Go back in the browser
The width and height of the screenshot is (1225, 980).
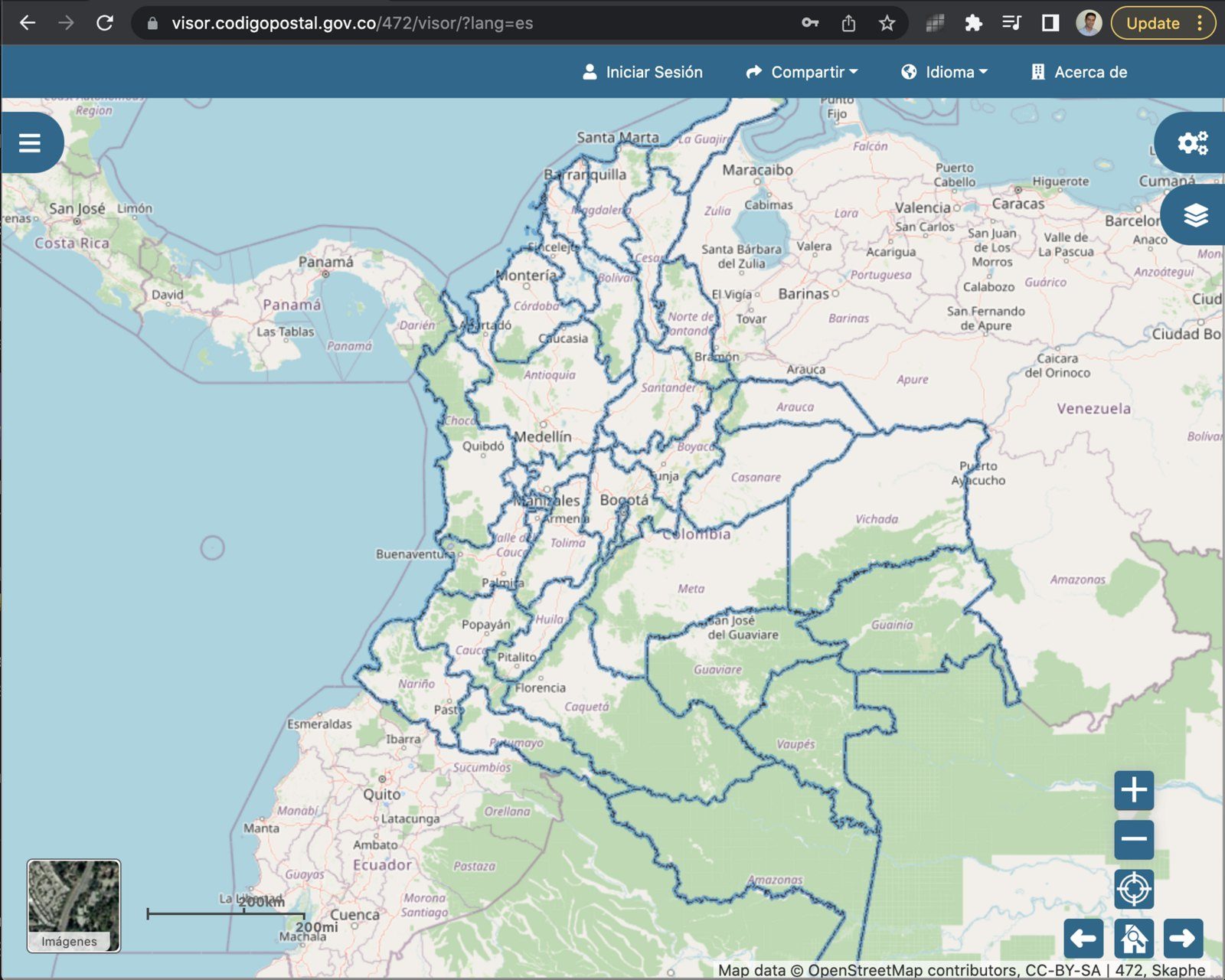(28, 23)
